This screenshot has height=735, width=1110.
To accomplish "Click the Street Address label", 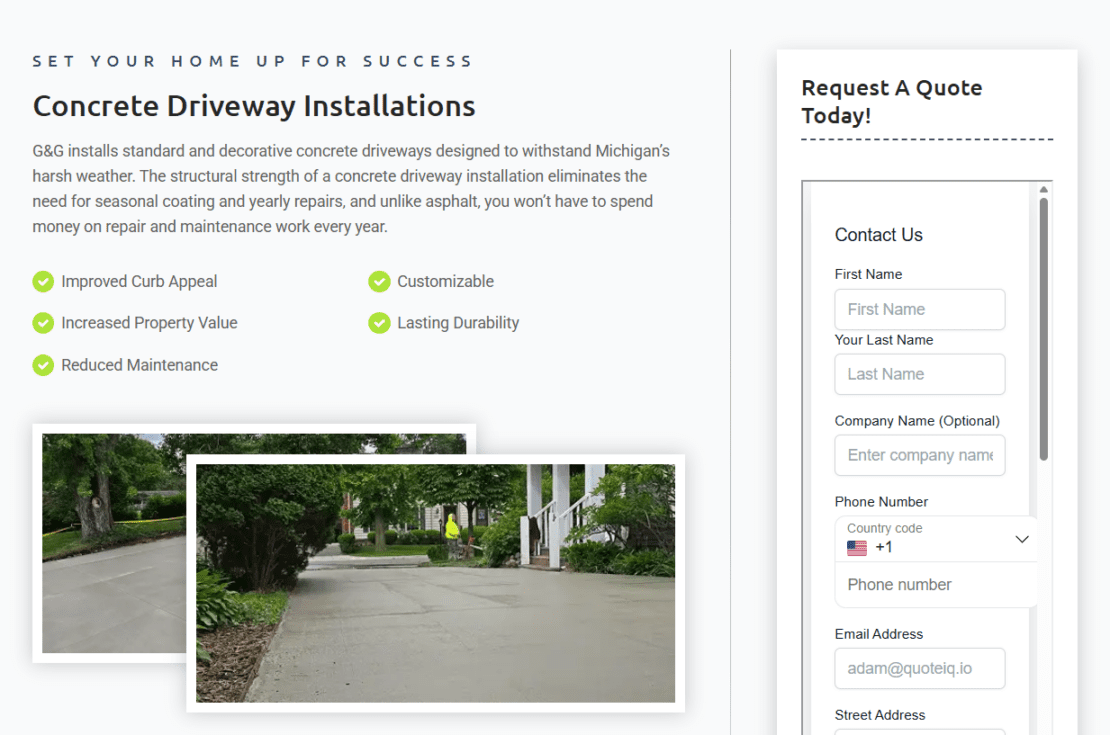I will point(880,715).
